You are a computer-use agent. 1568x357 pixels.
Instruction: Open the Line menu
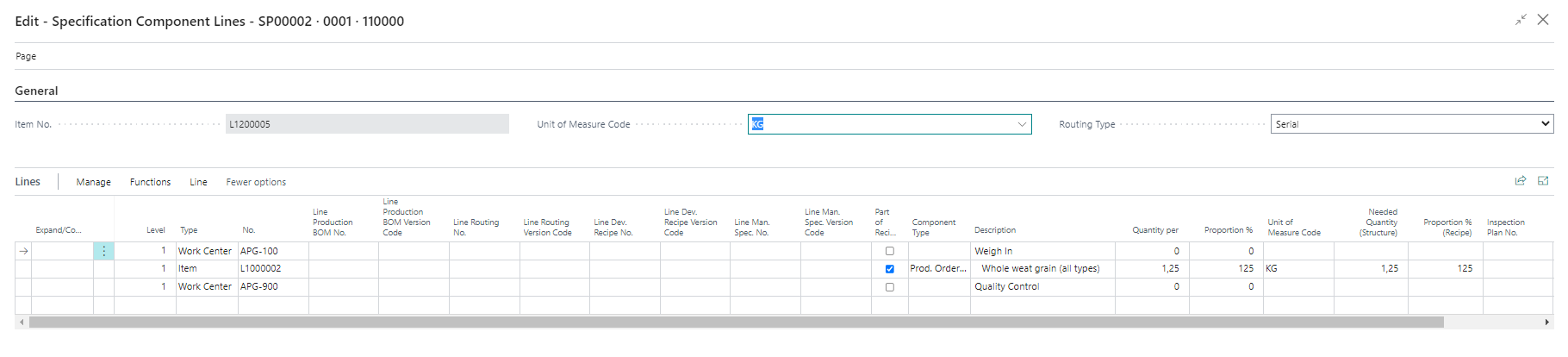click(x=198, y=182)
